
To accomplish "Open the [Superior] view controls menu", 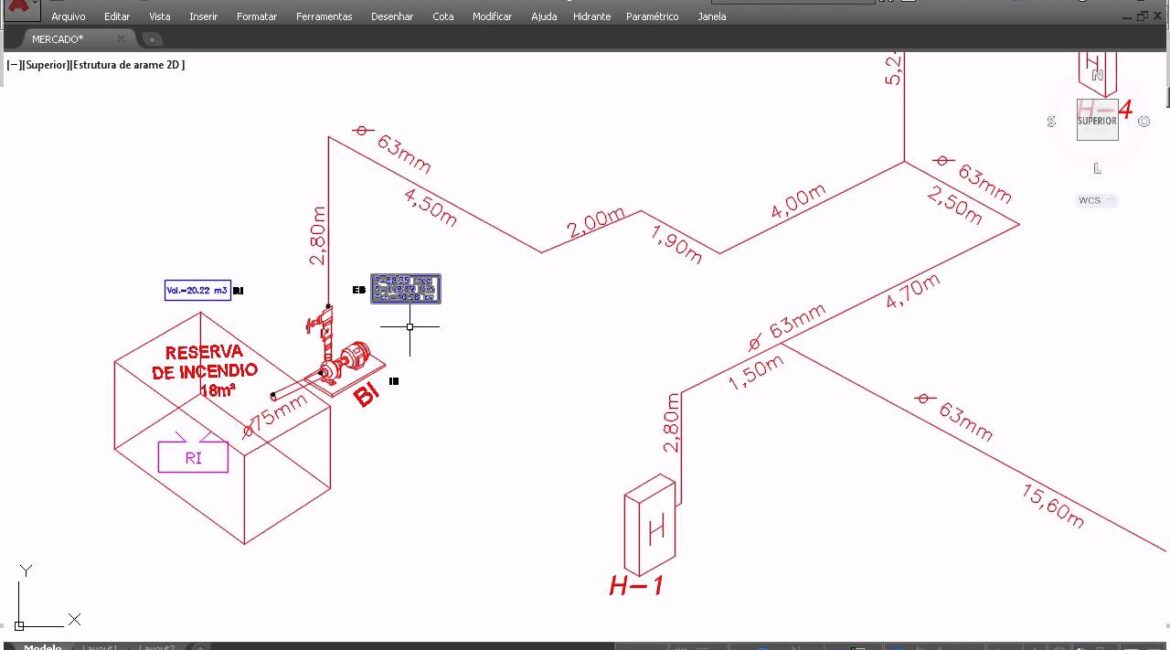I will click(47, 65).
